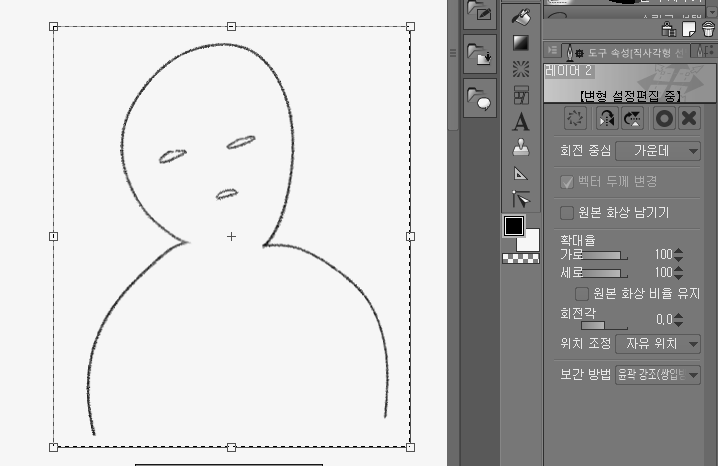The image size is (718, 466).
Task: Click the 회전각 stepper arrows
Action: coord(679,319)
